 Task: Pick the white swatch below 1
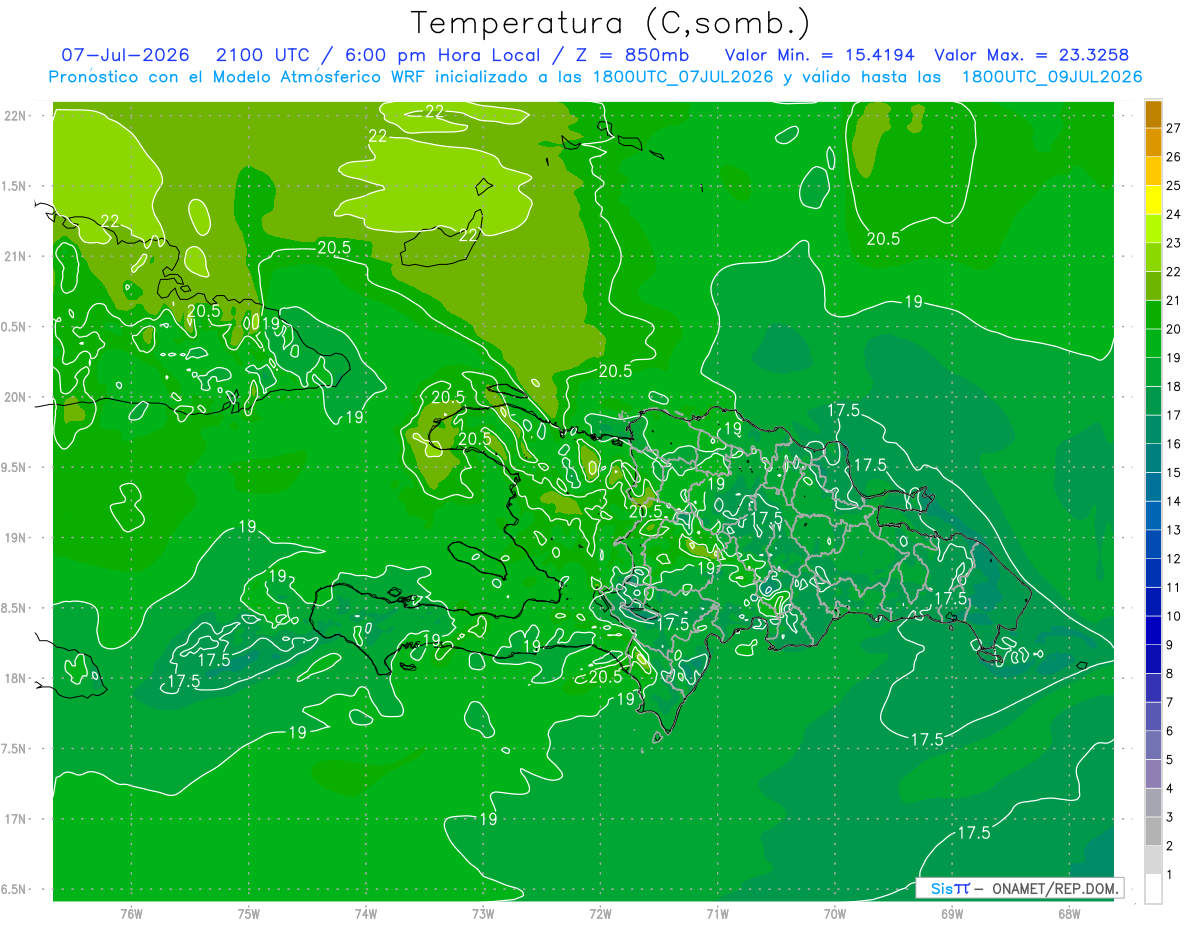(x=1153, y=889)
